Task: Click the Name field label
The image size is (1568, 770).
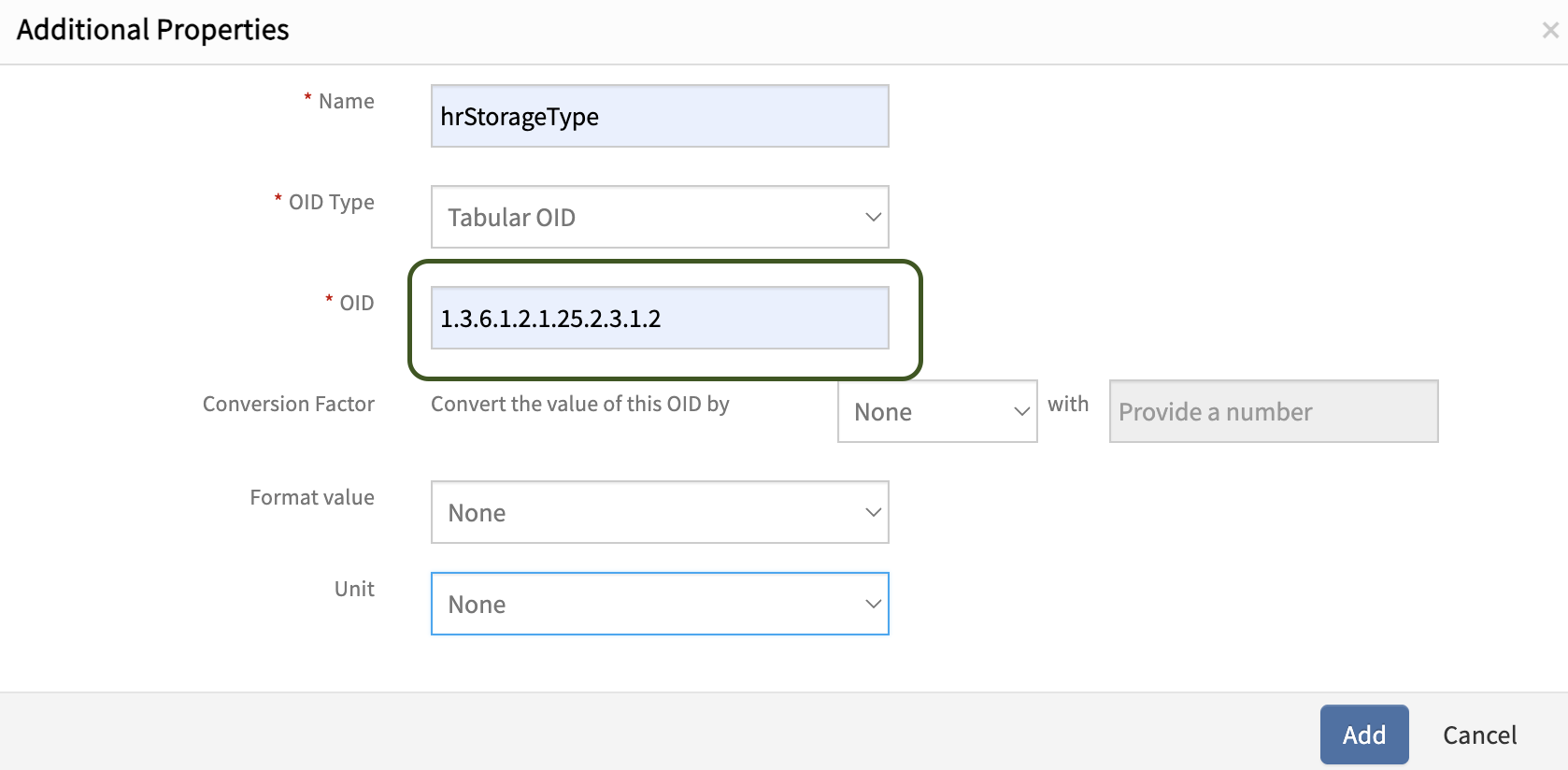Action: coord(346,101)
